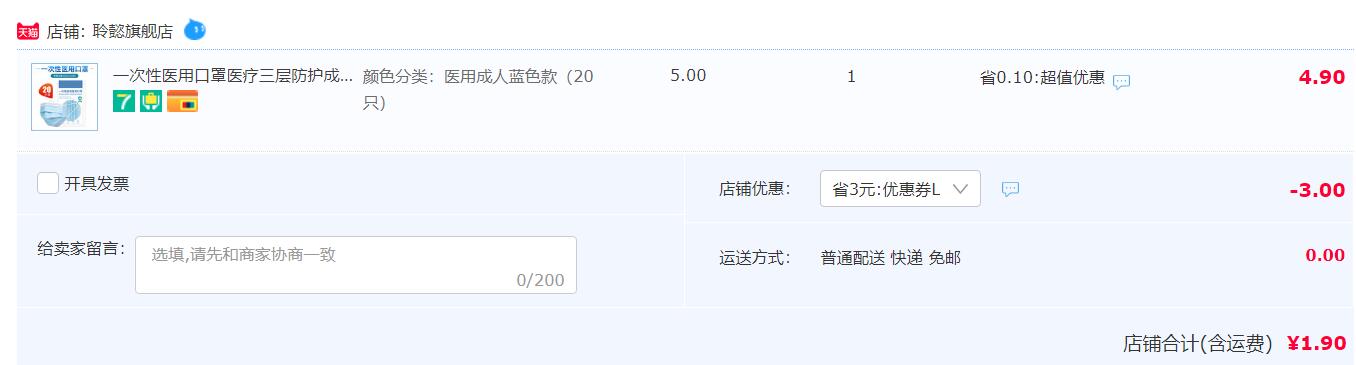1356x365 pixels.
Task: Focus the 给卖家留言 message input box
Action: pyautogui.click(x=356, y=265)
